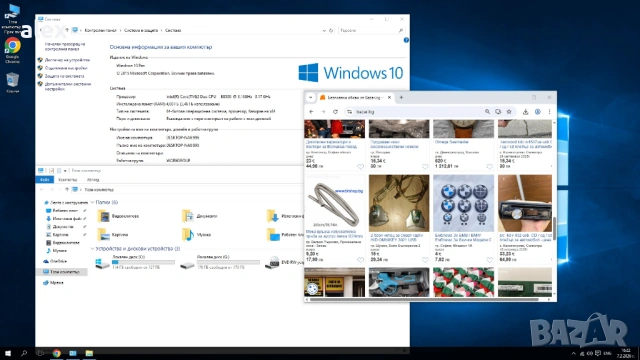
Task: Open Диспечер на устройства link
Action: pos(67,60)
